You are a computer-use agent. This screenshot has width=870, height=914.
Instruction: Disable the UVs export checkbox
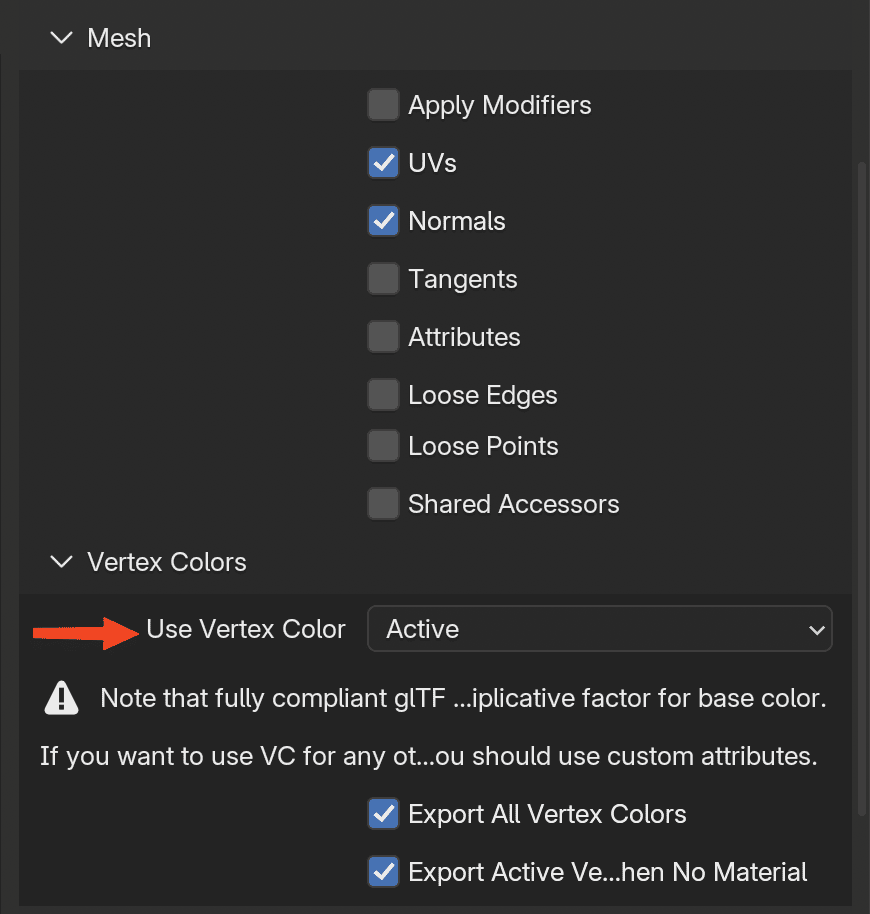[383, 162]
